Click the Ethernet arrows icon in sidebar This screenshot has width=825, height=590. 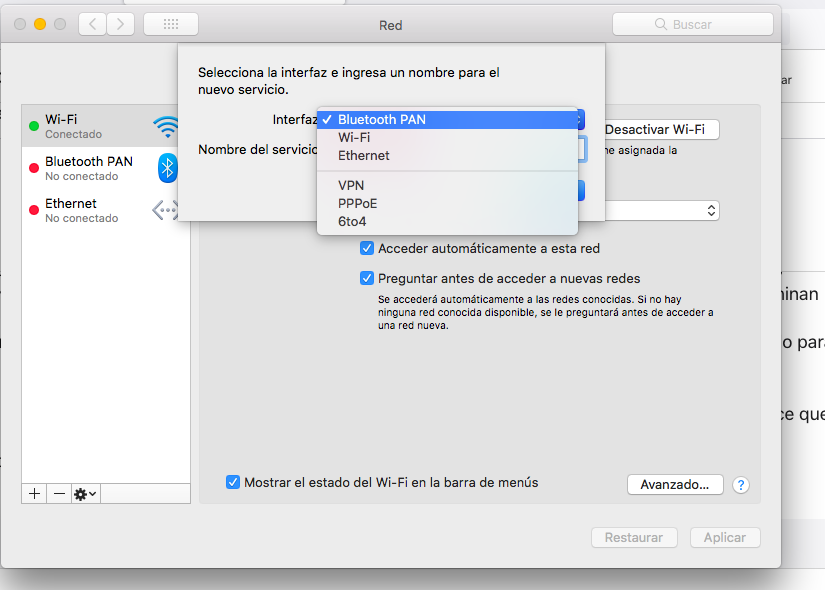pyautogui.click(x=165, y=210)
